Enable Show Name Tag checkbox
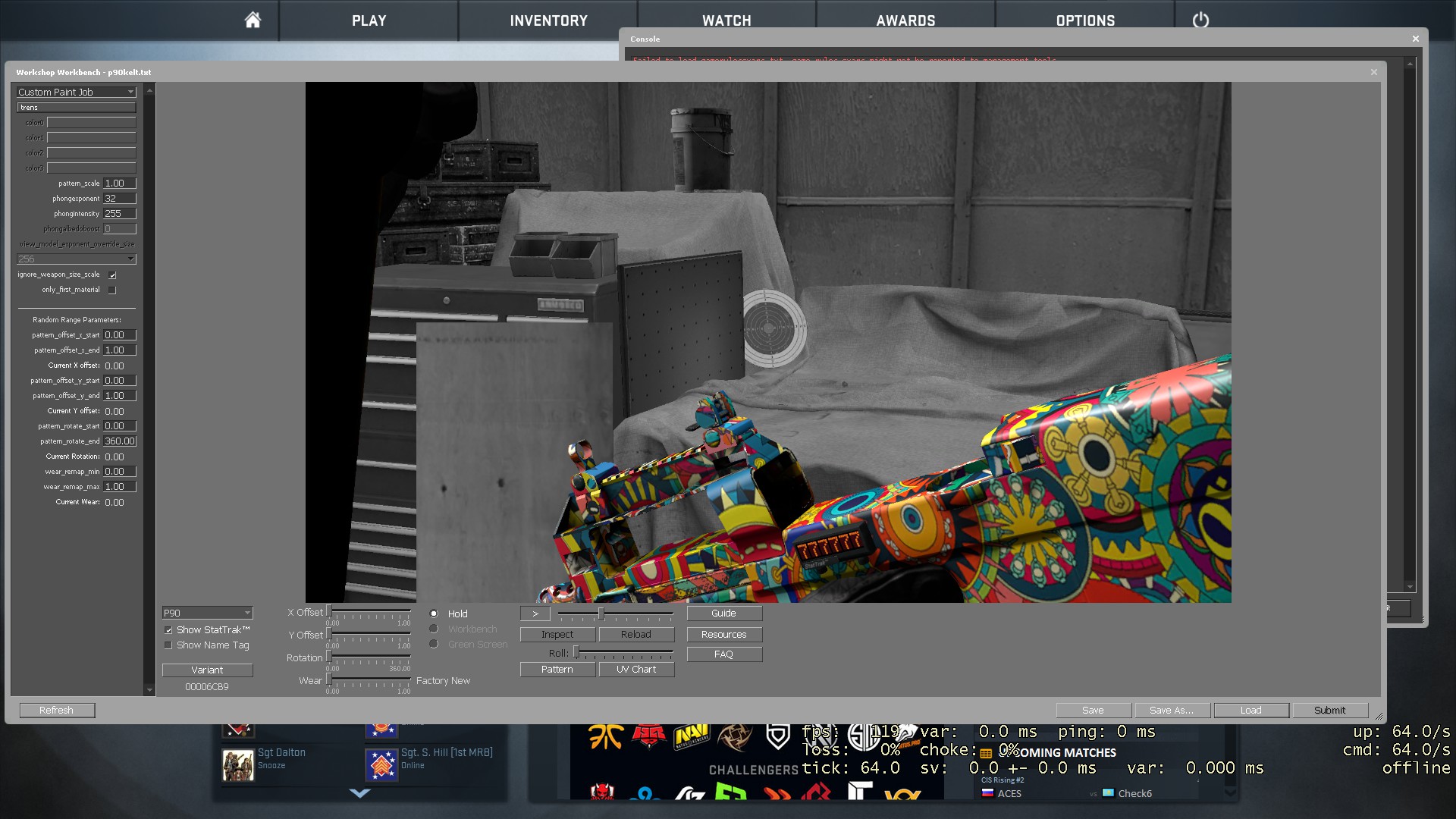 (x=168, y=645)
